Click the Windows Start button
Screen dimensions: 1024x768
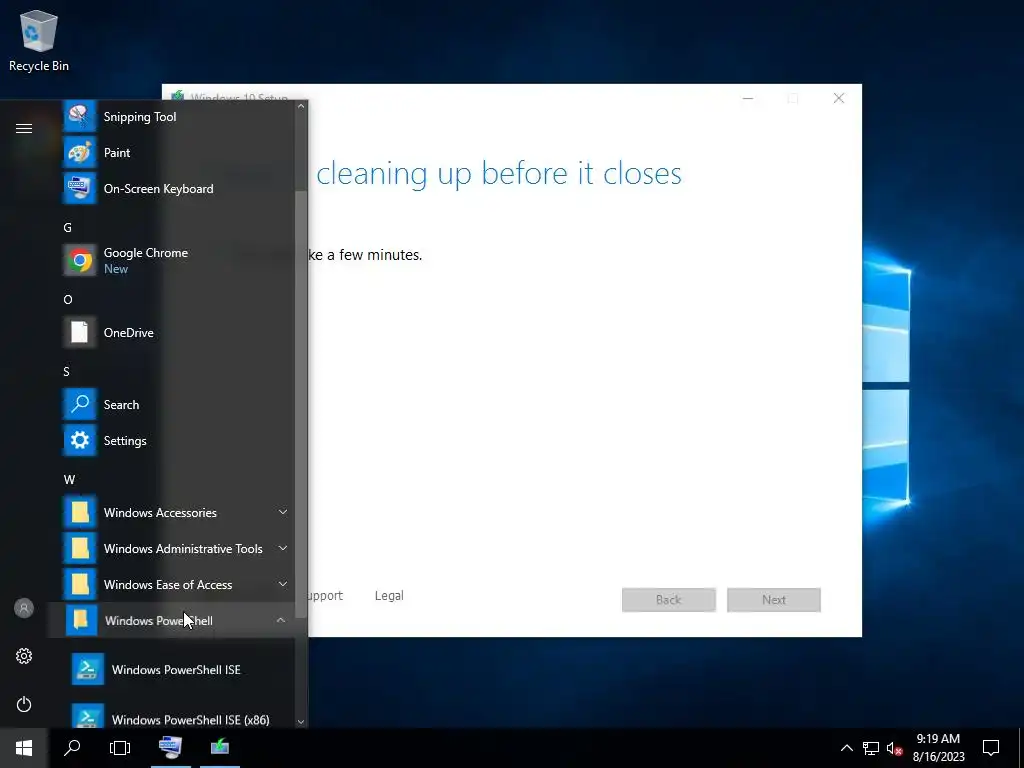point(24,748)
